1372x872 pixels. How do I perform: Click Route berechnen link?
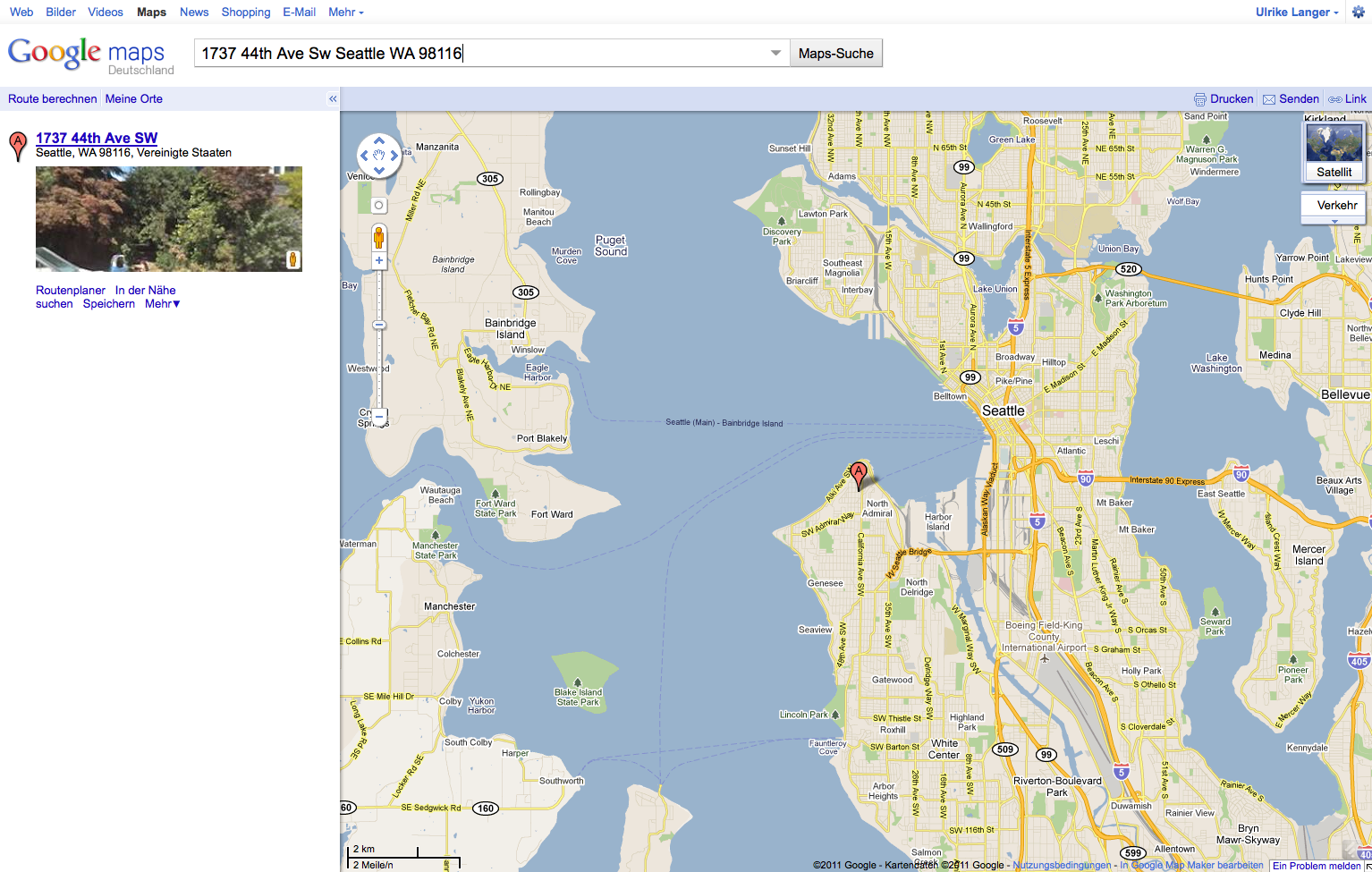53,99
